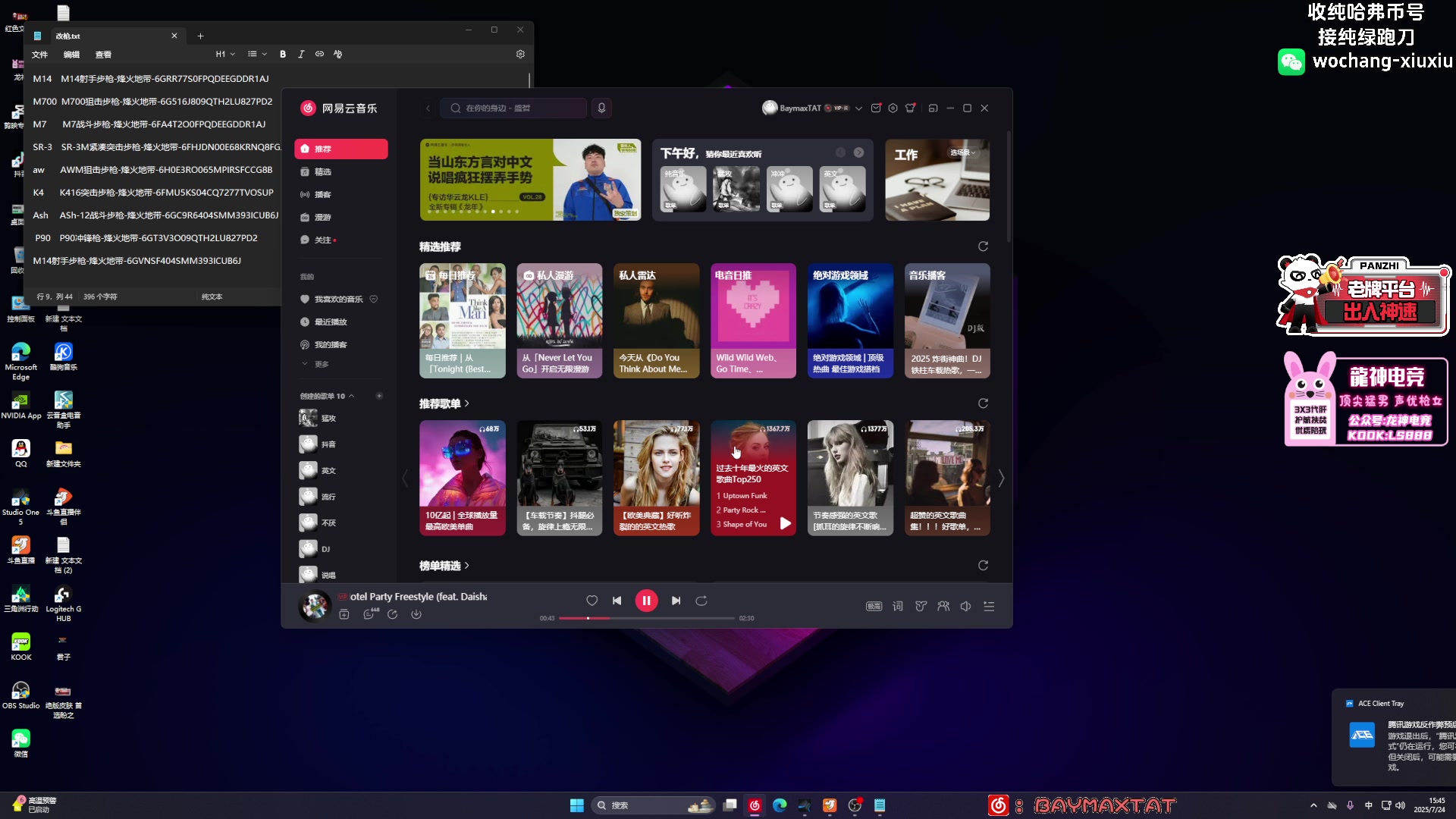Open the H1 heading dropdown in Notepad
The height and width of the screenshot is (819, 1456).
tap(225, 55)
